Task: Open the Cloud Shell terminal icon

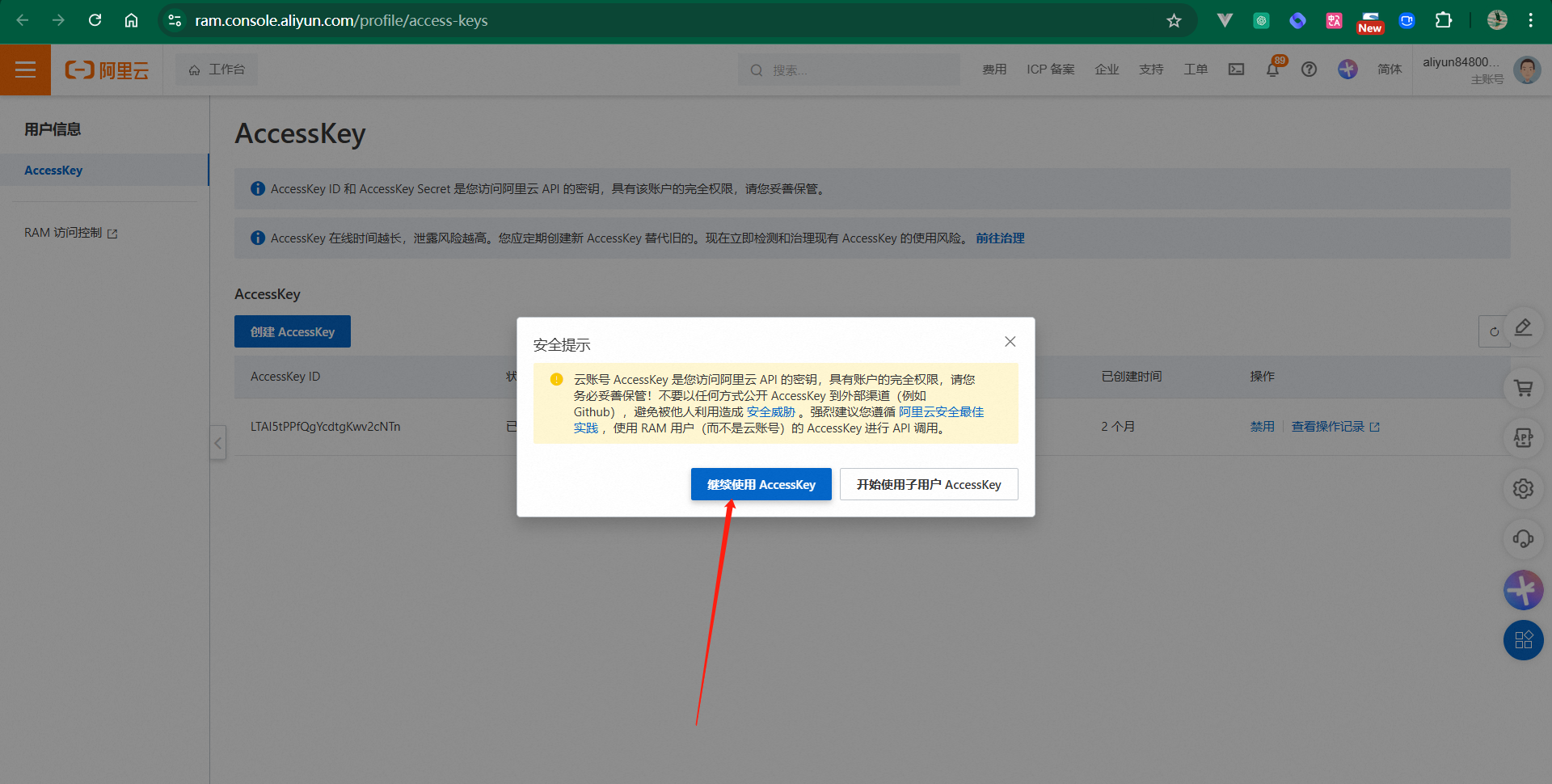Action: pos(1236,70)
